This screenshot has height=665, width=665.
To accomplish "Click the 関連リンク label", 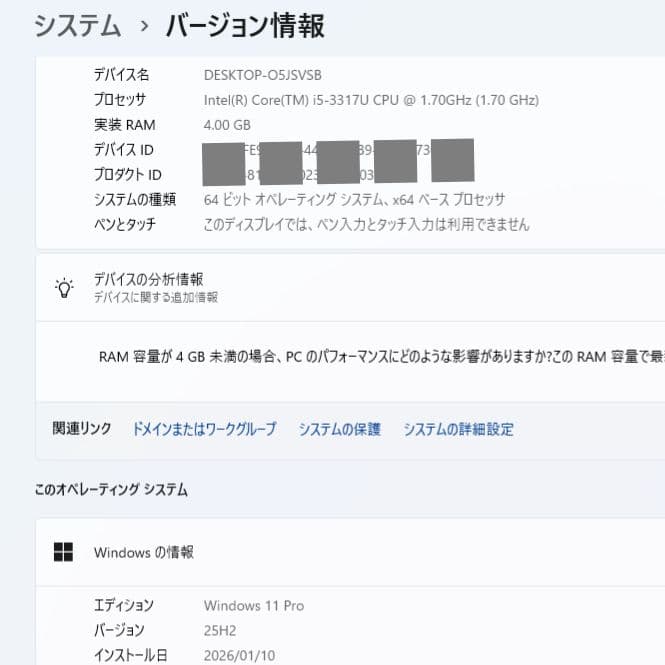I will 82,429.
